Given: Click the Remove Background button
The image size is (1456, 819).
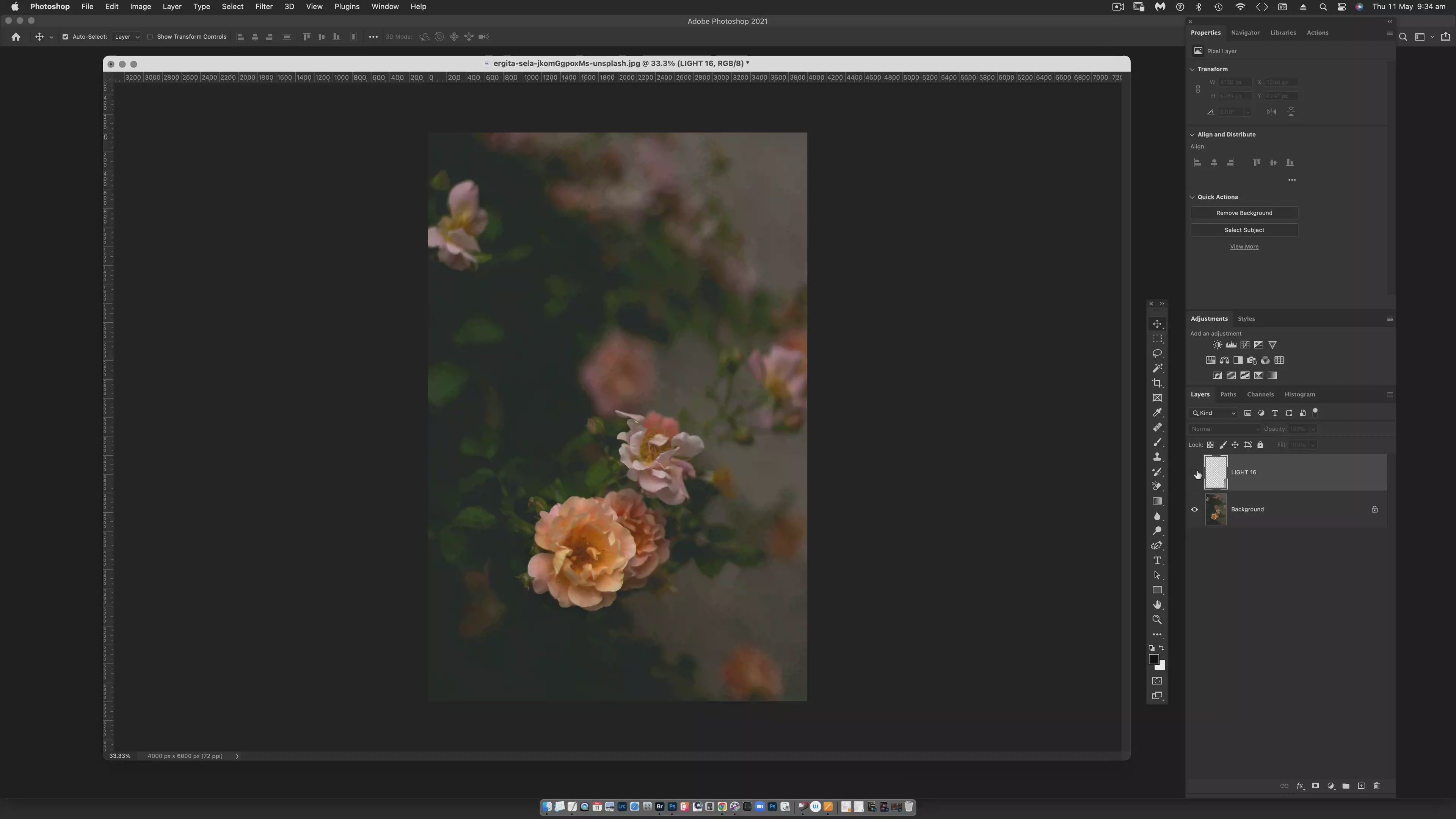Looking at the screenshot, I should (x=1244, y=213).
